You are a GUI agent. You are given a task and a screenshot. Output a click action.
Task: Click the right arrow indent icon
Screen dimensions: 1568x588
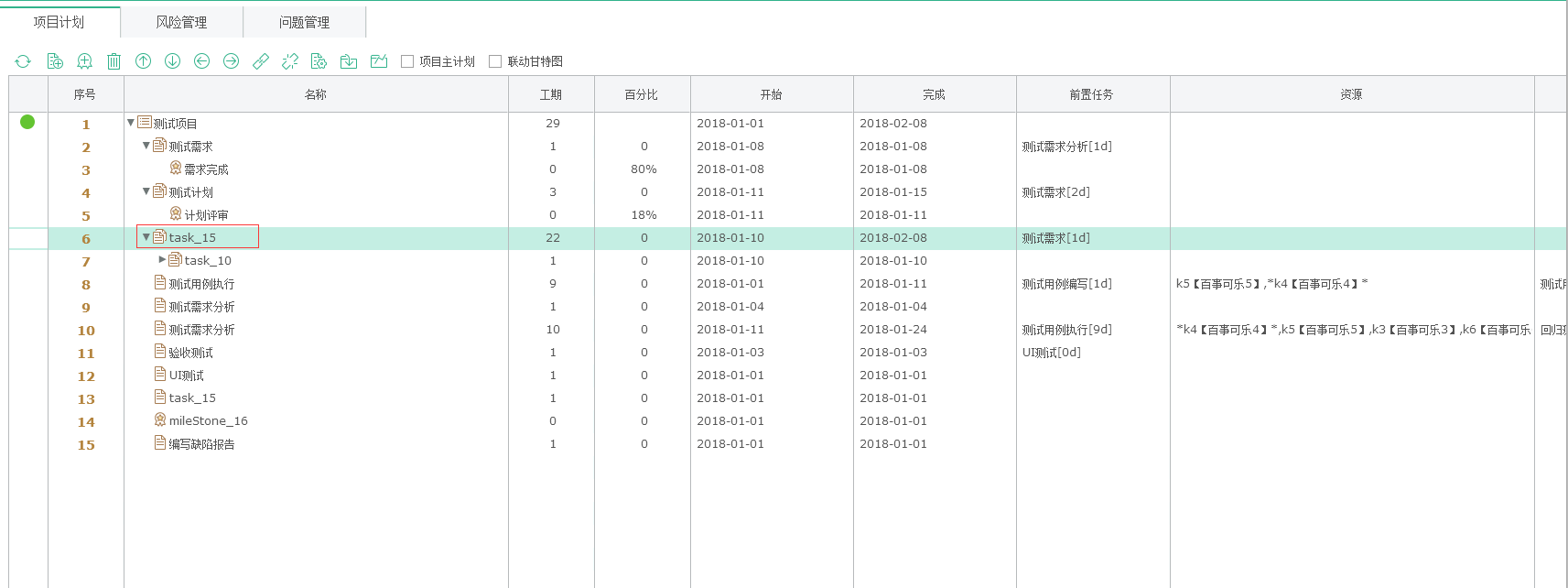[x=231, y=61]
